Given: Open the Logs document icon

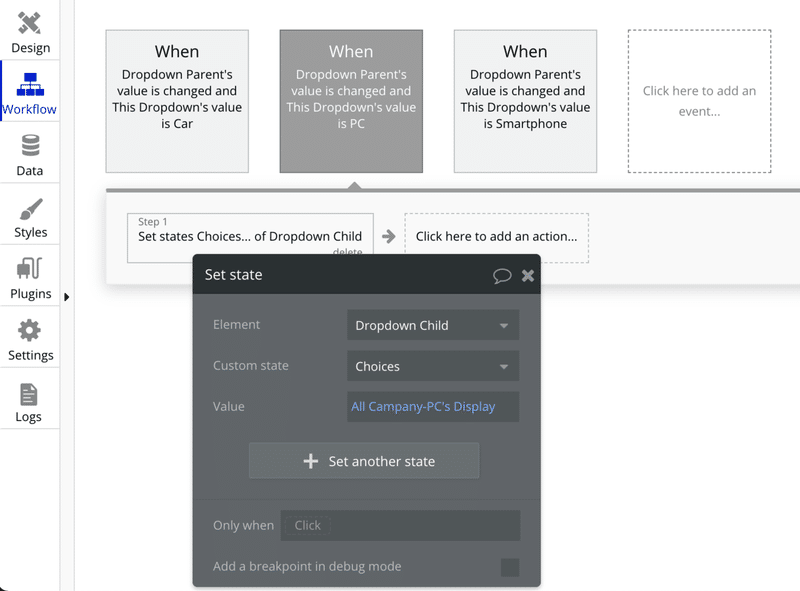Looking at the screenshot, I should (x=29, y=395).
